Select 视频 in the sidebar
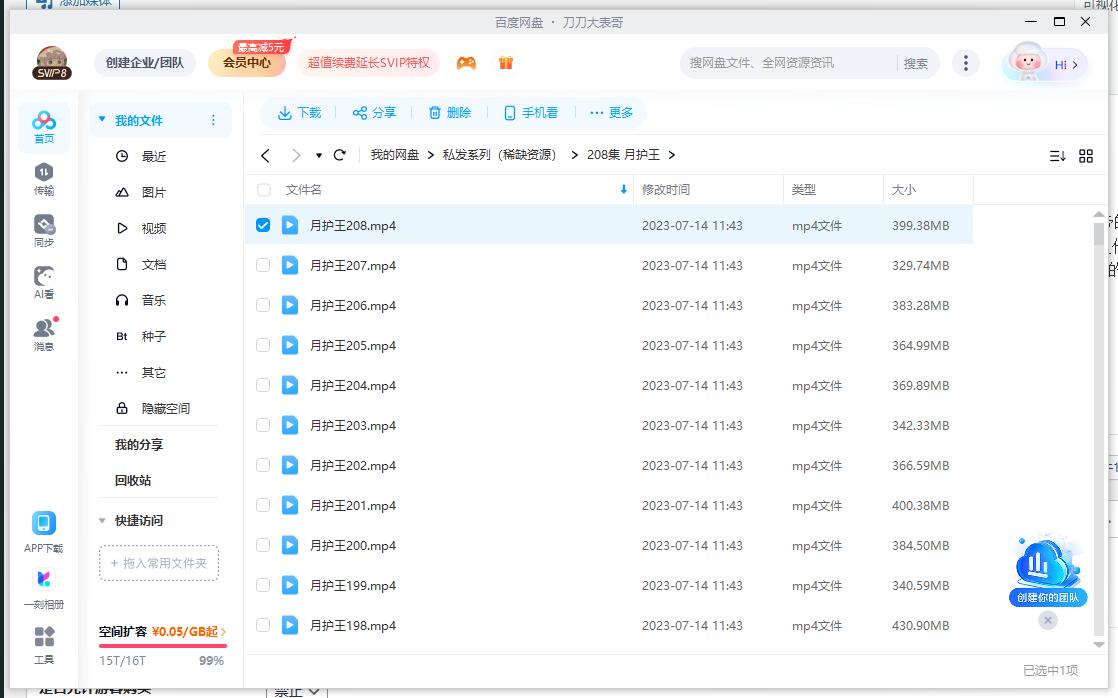1118x698 pixels. point(153,229)
